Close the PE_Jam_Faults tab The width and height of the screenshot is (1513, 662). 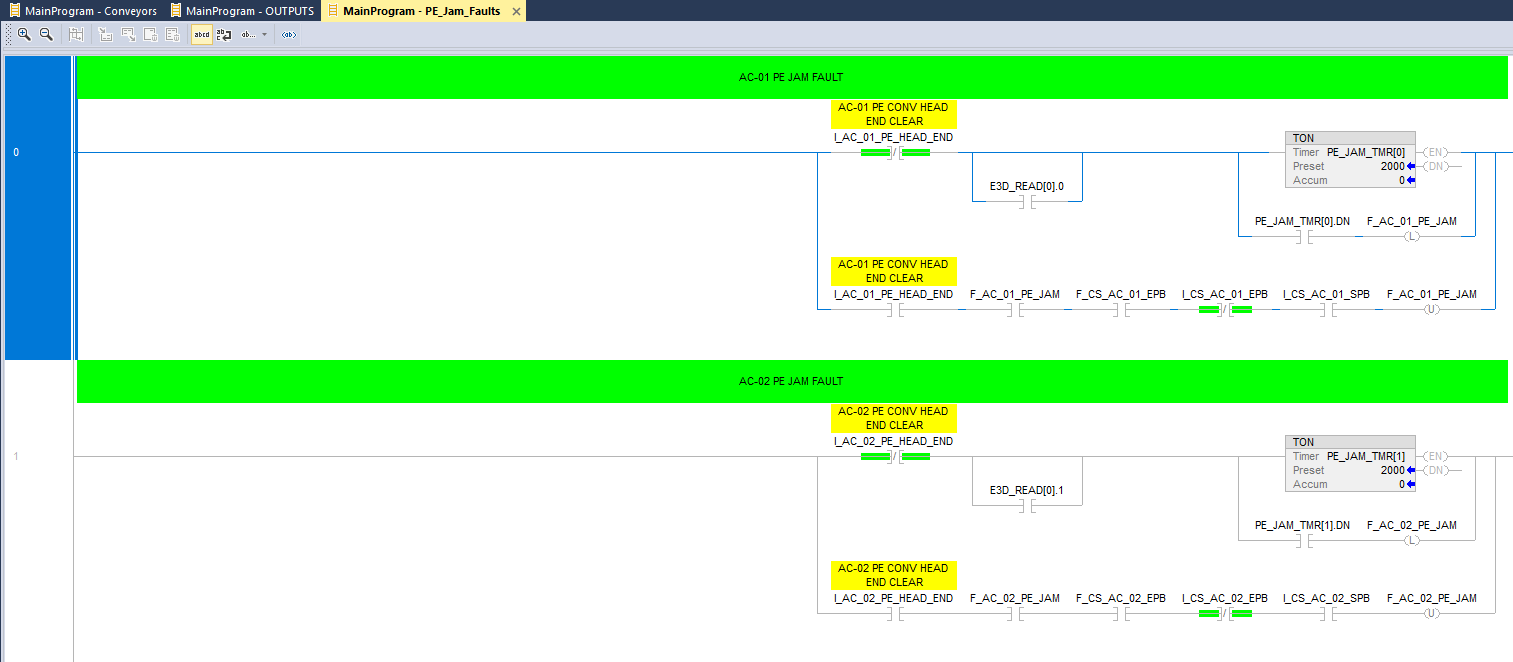click(x=516, y=11)
